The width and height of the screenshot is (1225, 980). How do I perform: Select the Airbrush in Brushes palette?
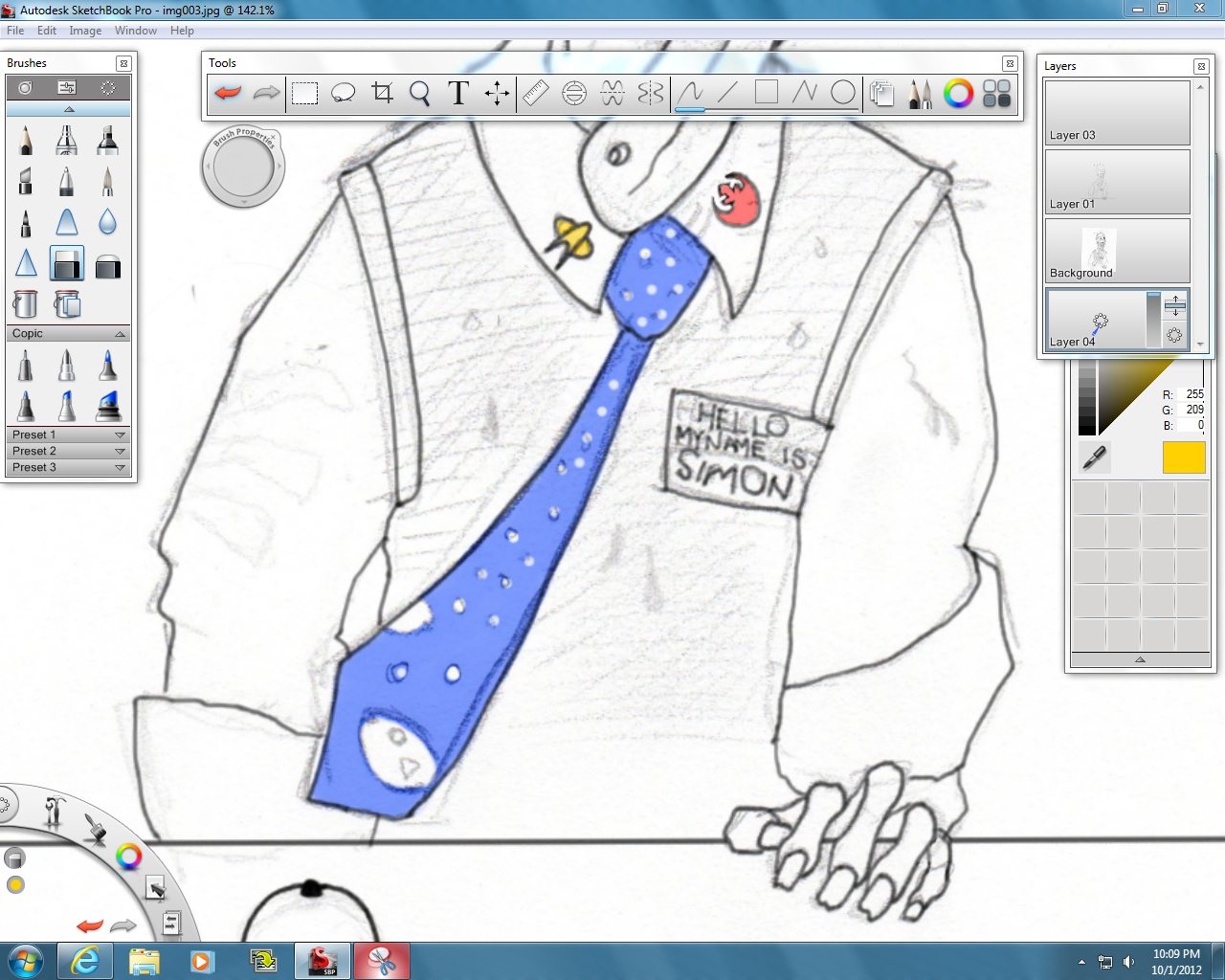pyautogui.click(x=66, y=140)
